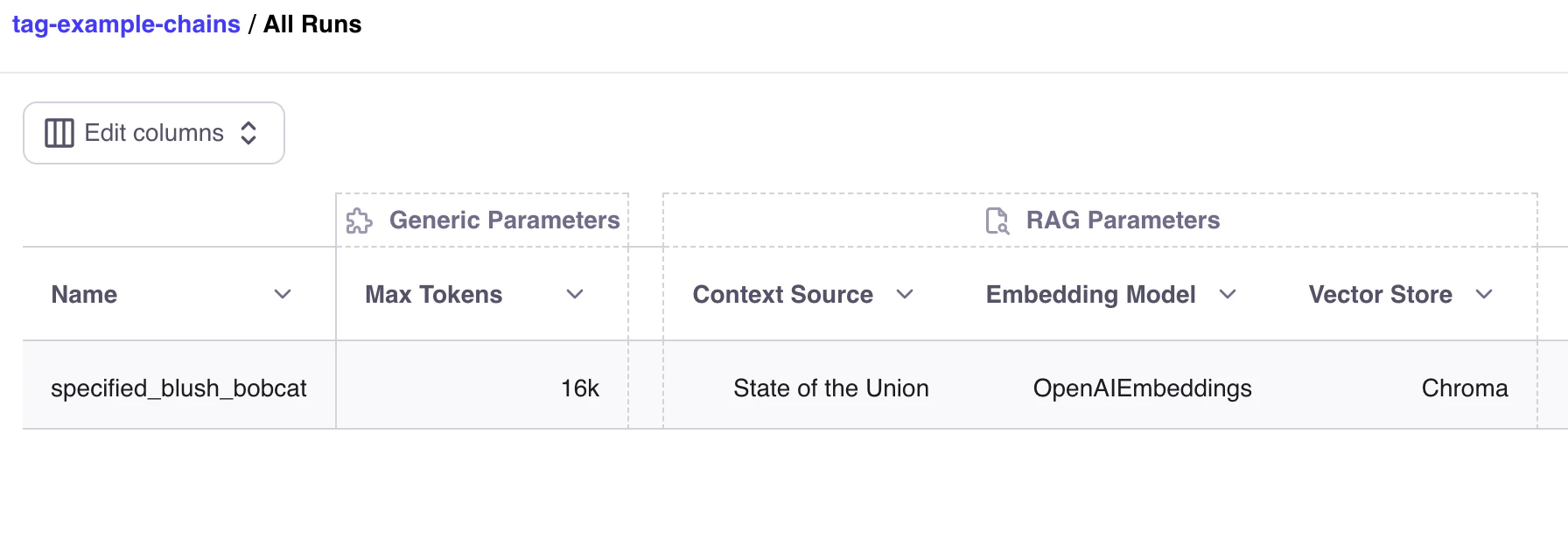Click the Chroma vector store cell
This screenshot has width=1568, height=560.
[1464, 388]
